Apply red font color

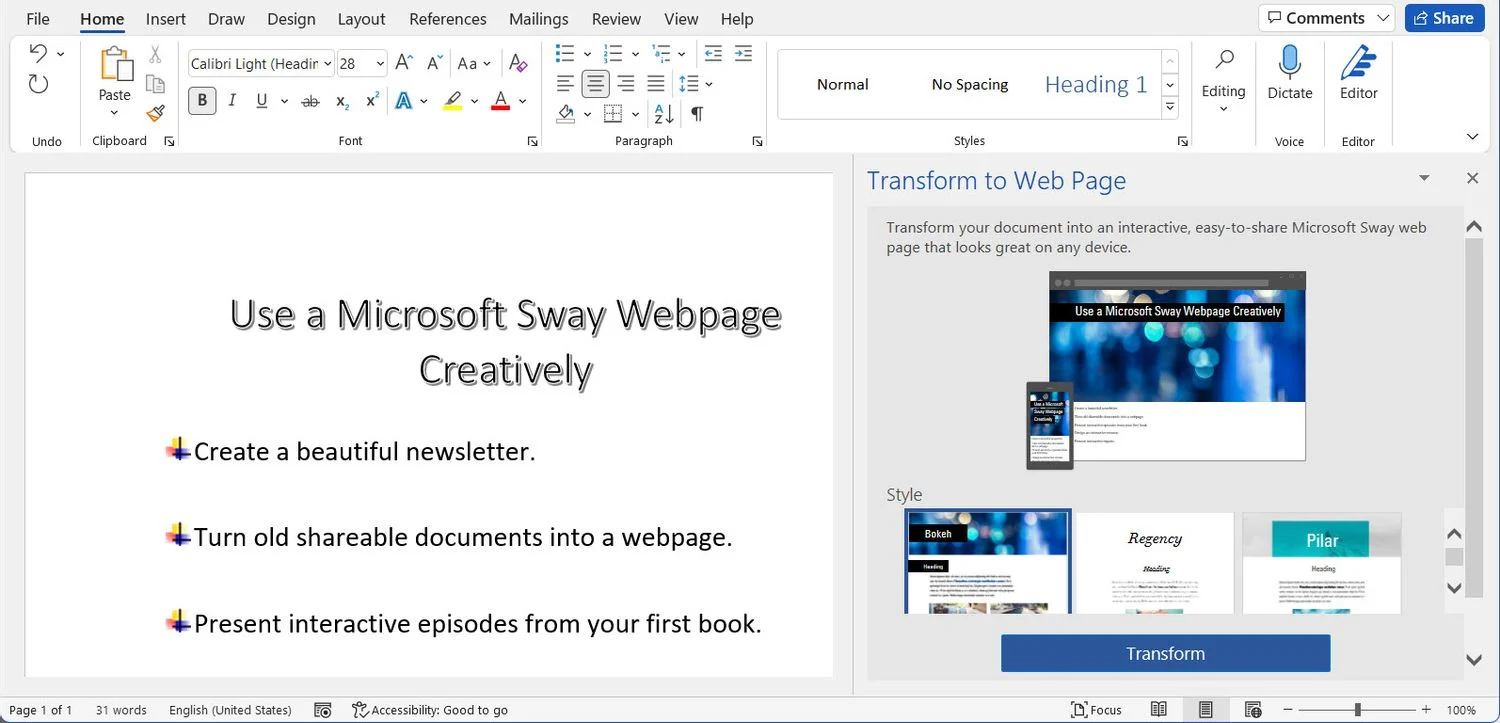click(x=501, y=101)
